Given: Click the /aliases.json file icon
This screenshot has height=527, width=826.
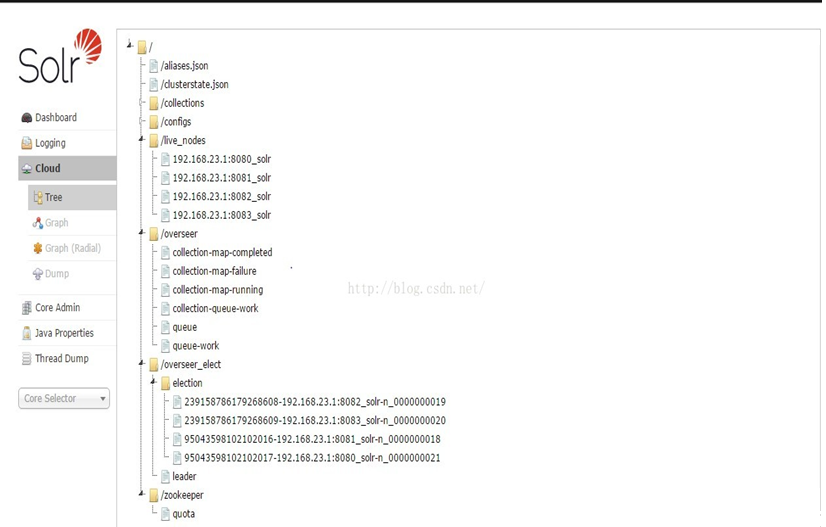Looking at the screenshot, I should [x=154, y=66].
